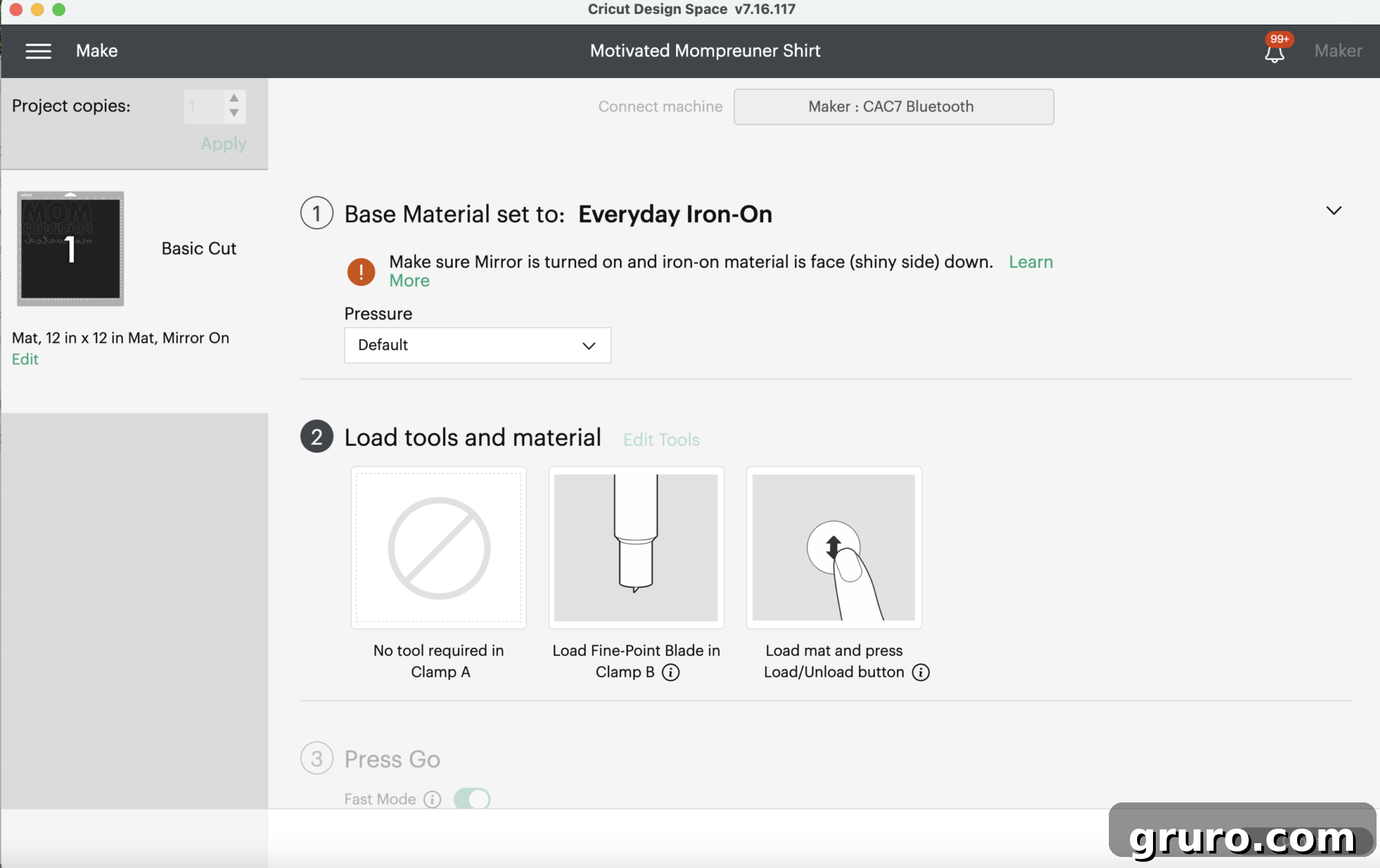
Task: Click the macOS green fullscreen button
Action: (59, 10)
